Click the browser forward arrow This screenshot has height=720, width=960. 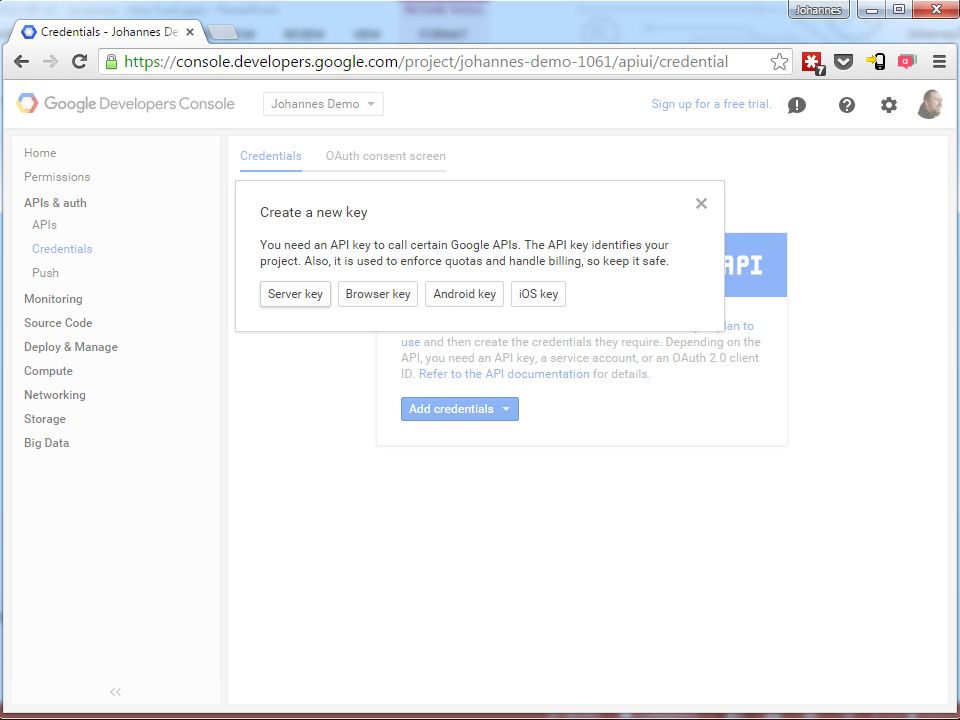(x=51, y=61)
